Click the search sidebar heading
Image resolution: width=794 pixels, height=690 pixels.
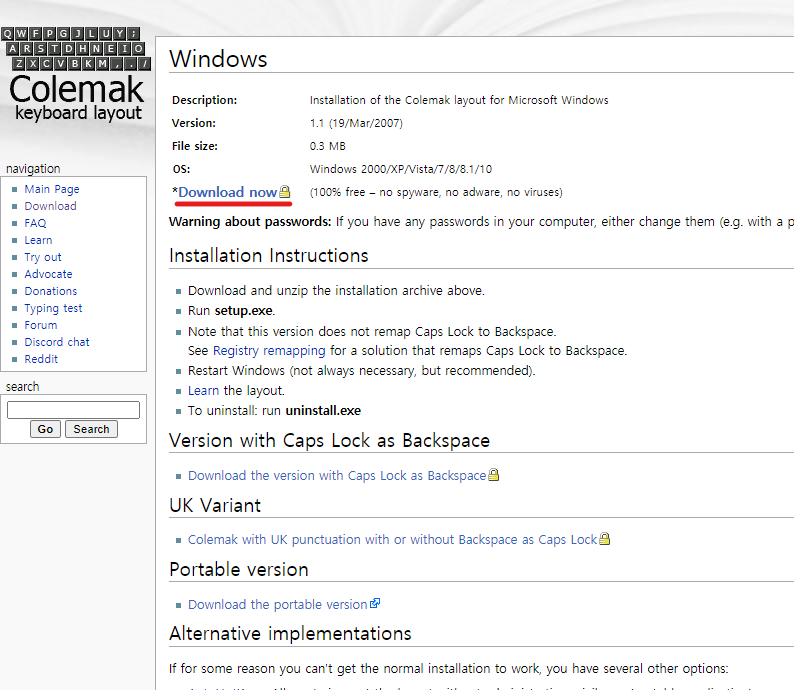[22, 386]
